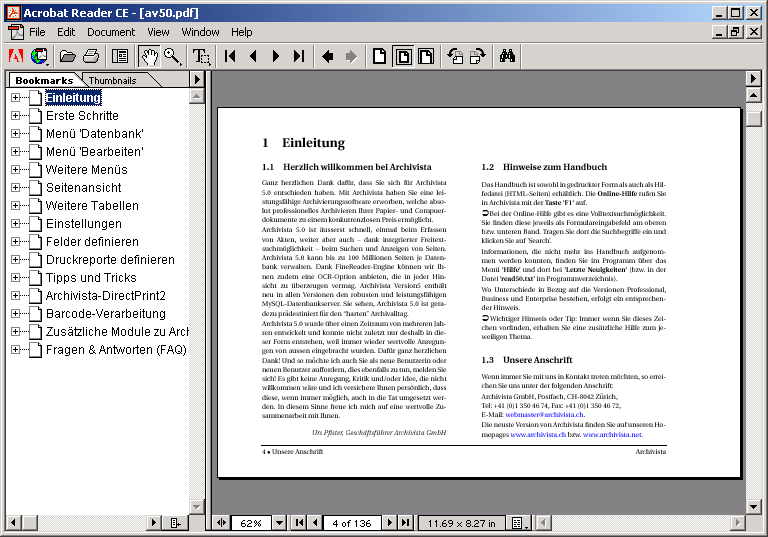
Task: Toggle navigation pane button in status bar
Action: 221,523
